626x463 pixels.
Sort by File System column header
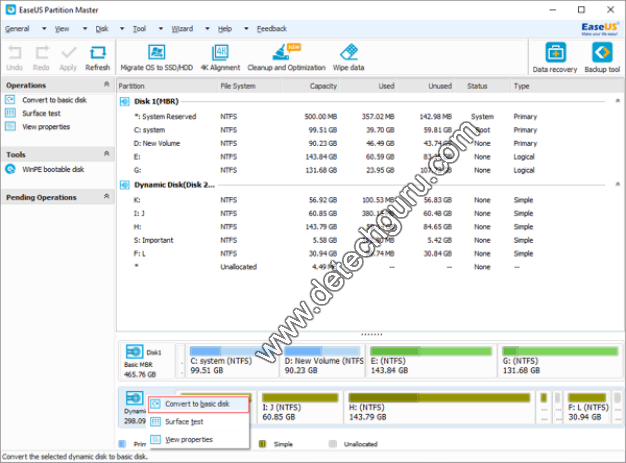(x=250, y=86)
